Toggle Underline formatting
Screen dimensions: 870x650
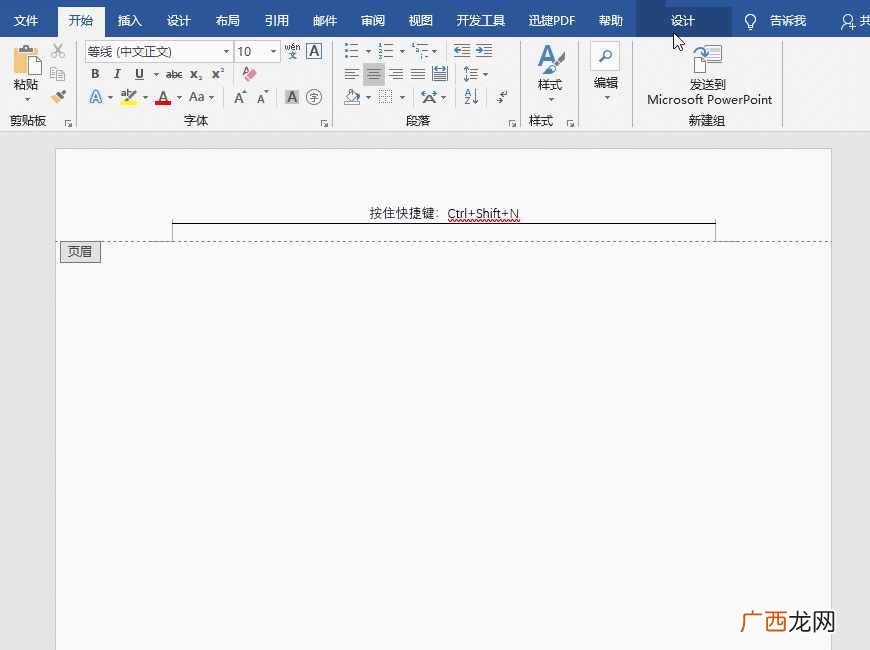pos(139,74)
